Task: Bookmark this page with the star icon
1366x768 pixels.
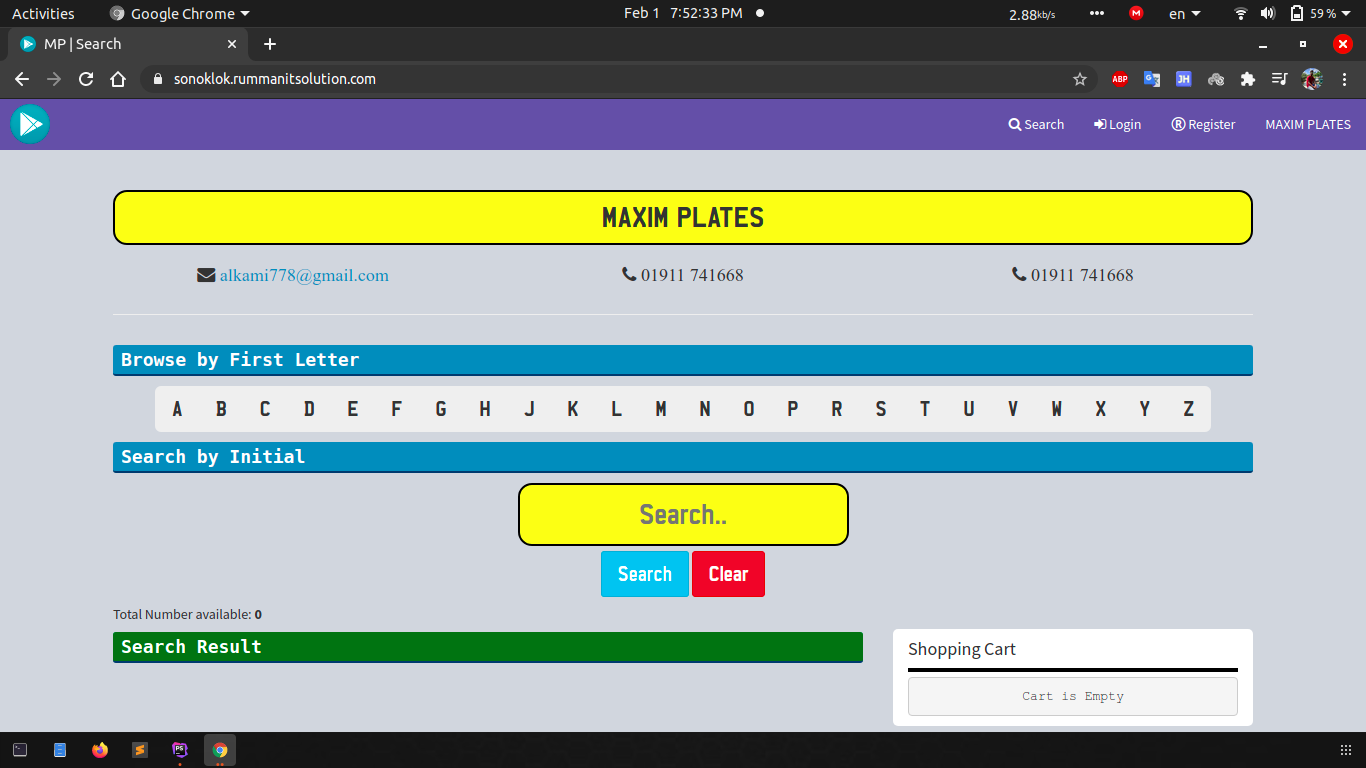Action: 1080,79
